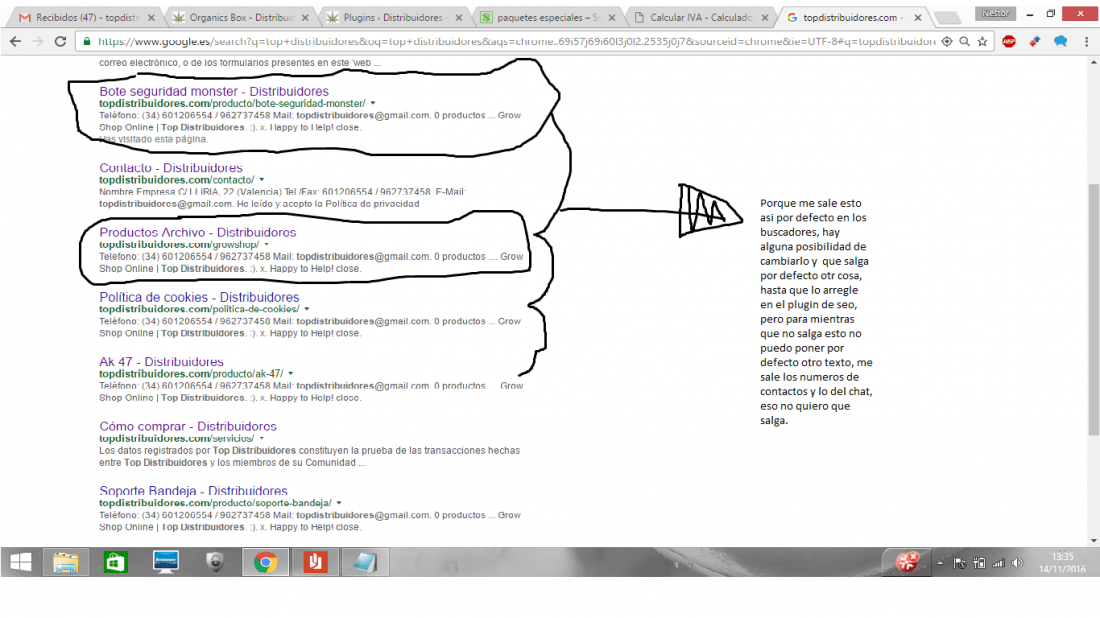Close the Calcular IVA tab
Viewport: 1100px width, 618px height.
pos(765,18)
